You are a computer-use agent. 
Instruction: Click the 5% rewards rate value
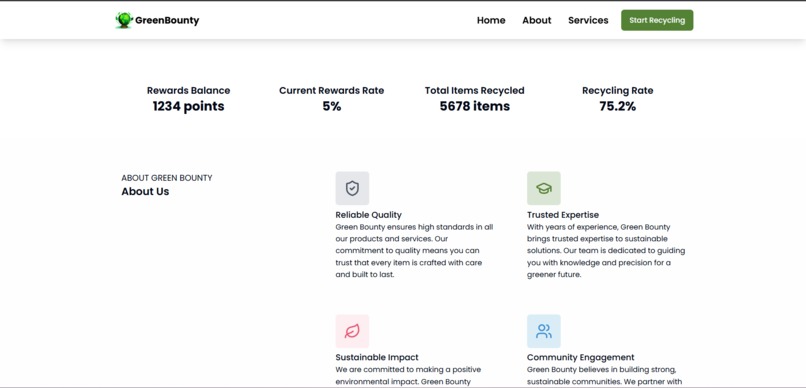tap(332, 106)
